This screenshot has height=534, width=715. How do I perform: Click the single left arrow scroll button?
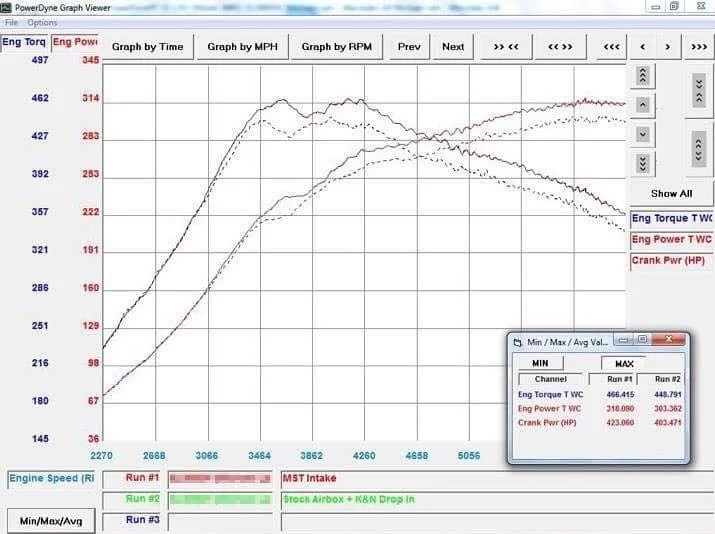pyautogui.click(x=642, y=47)
